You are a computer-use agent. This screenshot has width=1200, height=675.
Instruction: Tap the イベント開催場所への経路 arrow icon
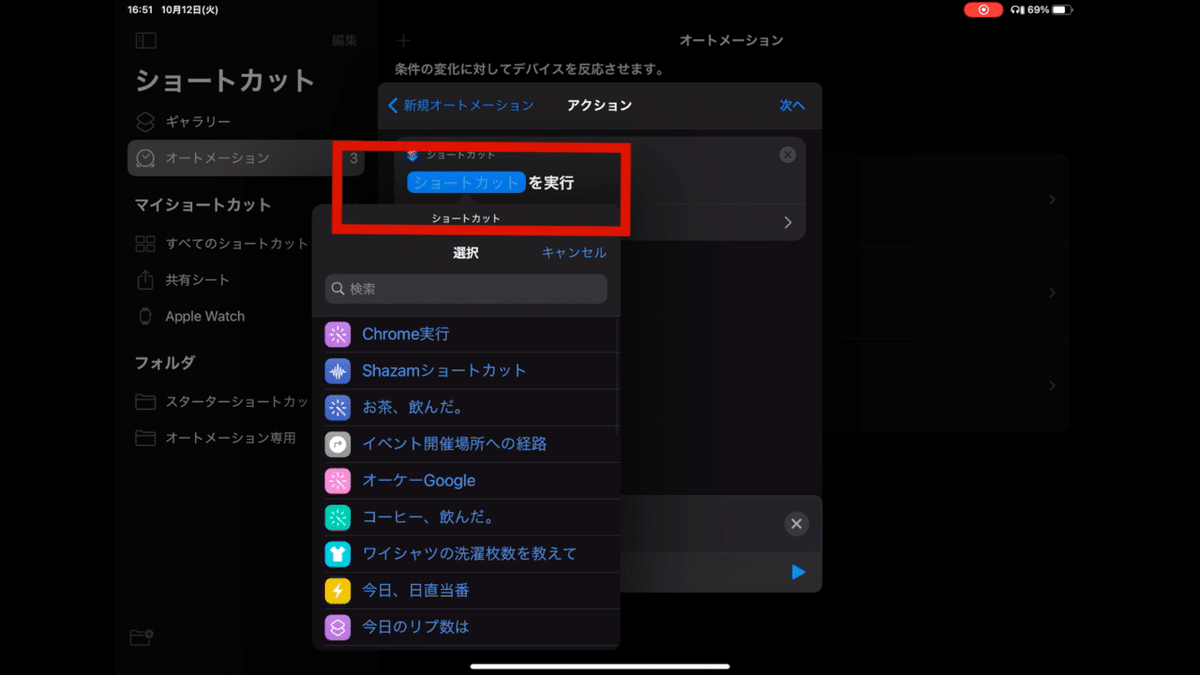(x=337, y=444)
